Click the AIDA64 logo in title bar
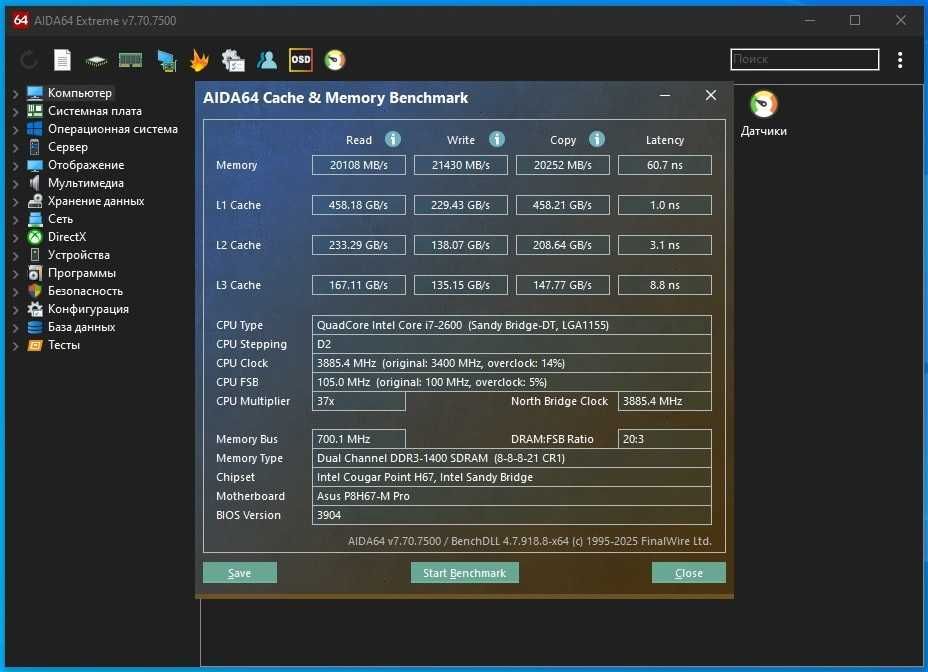 pos(21,20)
